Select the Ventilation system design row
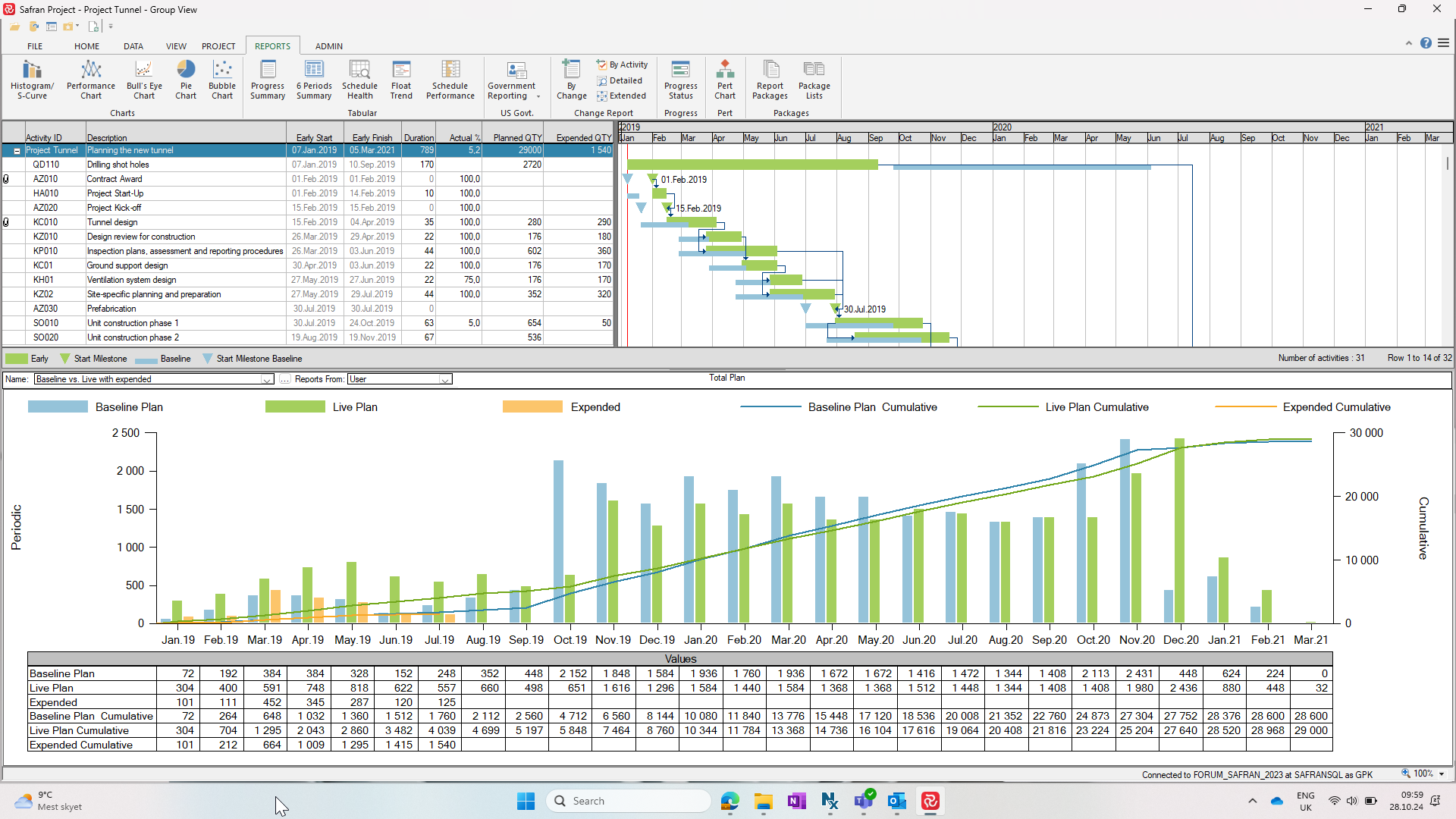Screen dimensions: 1456x819 click(307, 280)
